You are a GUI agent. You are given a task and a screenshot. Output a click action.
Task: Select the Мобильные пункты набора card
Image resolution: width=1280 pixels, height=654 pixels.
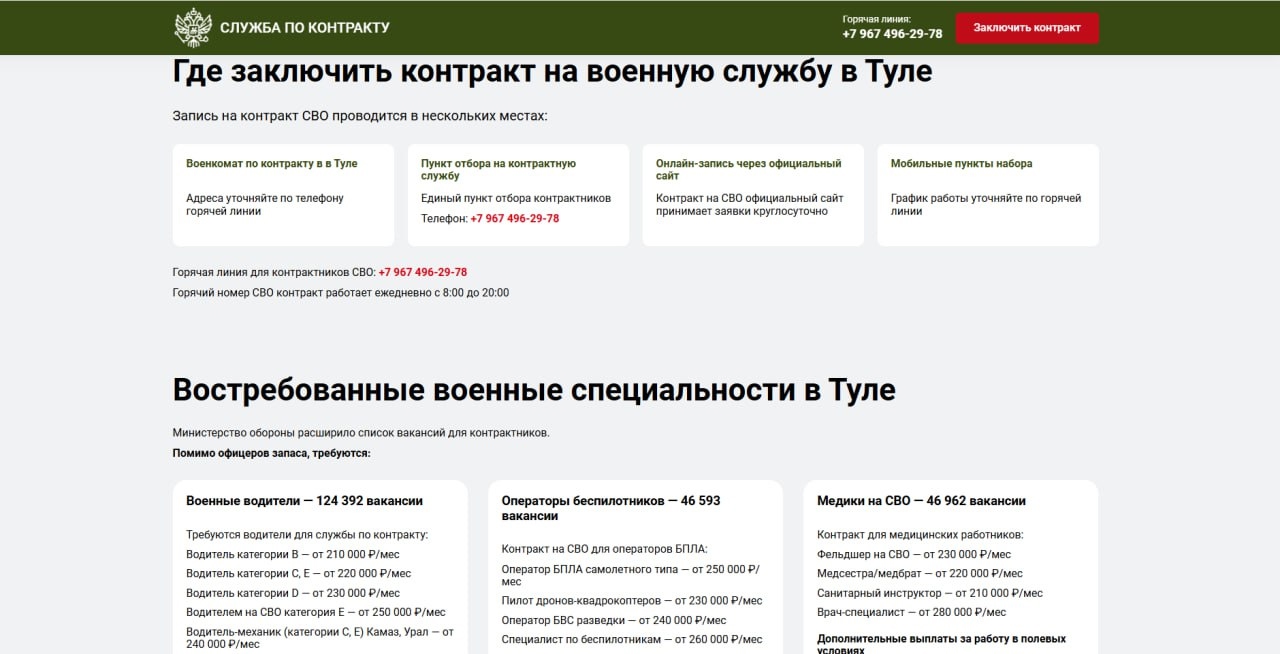coord(987,195)
